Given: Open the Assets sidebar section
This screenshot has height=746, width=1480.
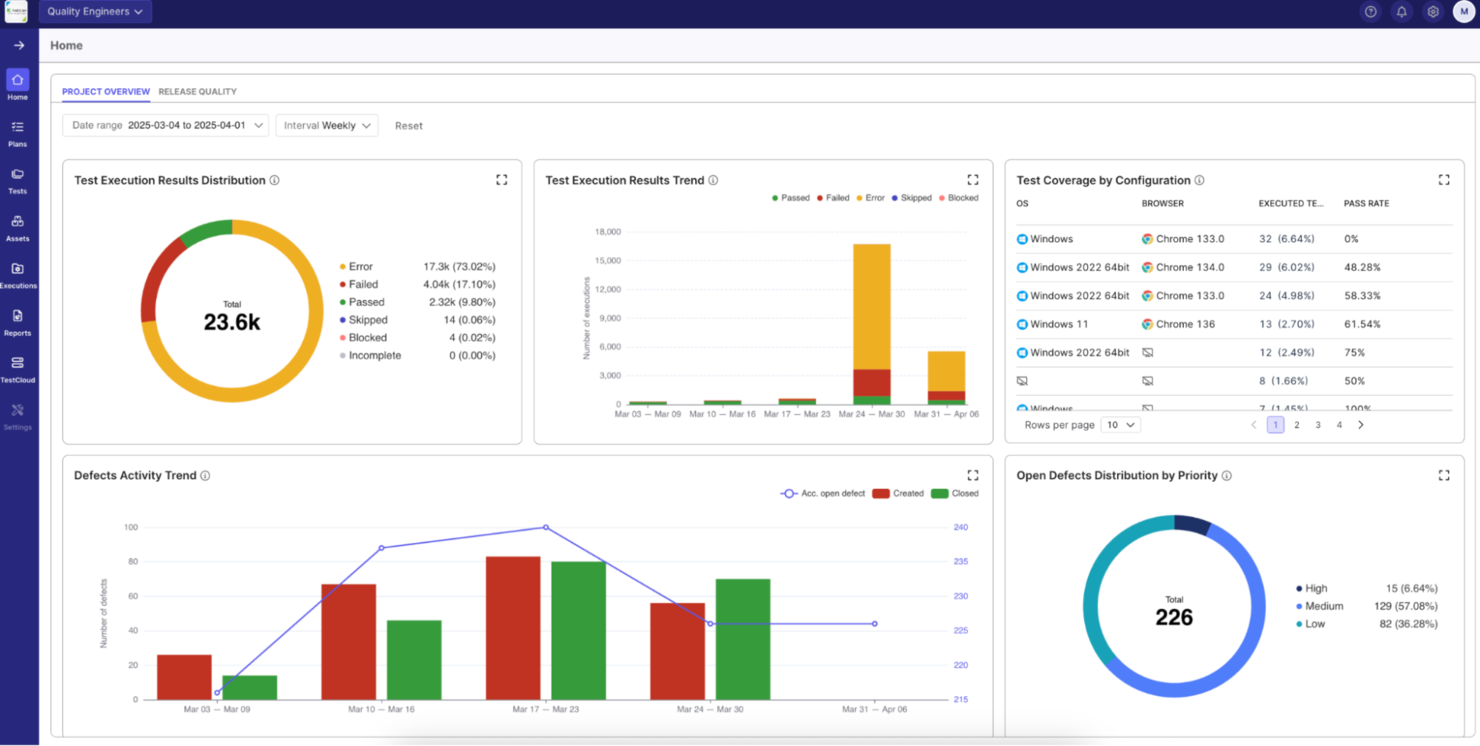Looking at the screenshot, I should click(17, 225).
